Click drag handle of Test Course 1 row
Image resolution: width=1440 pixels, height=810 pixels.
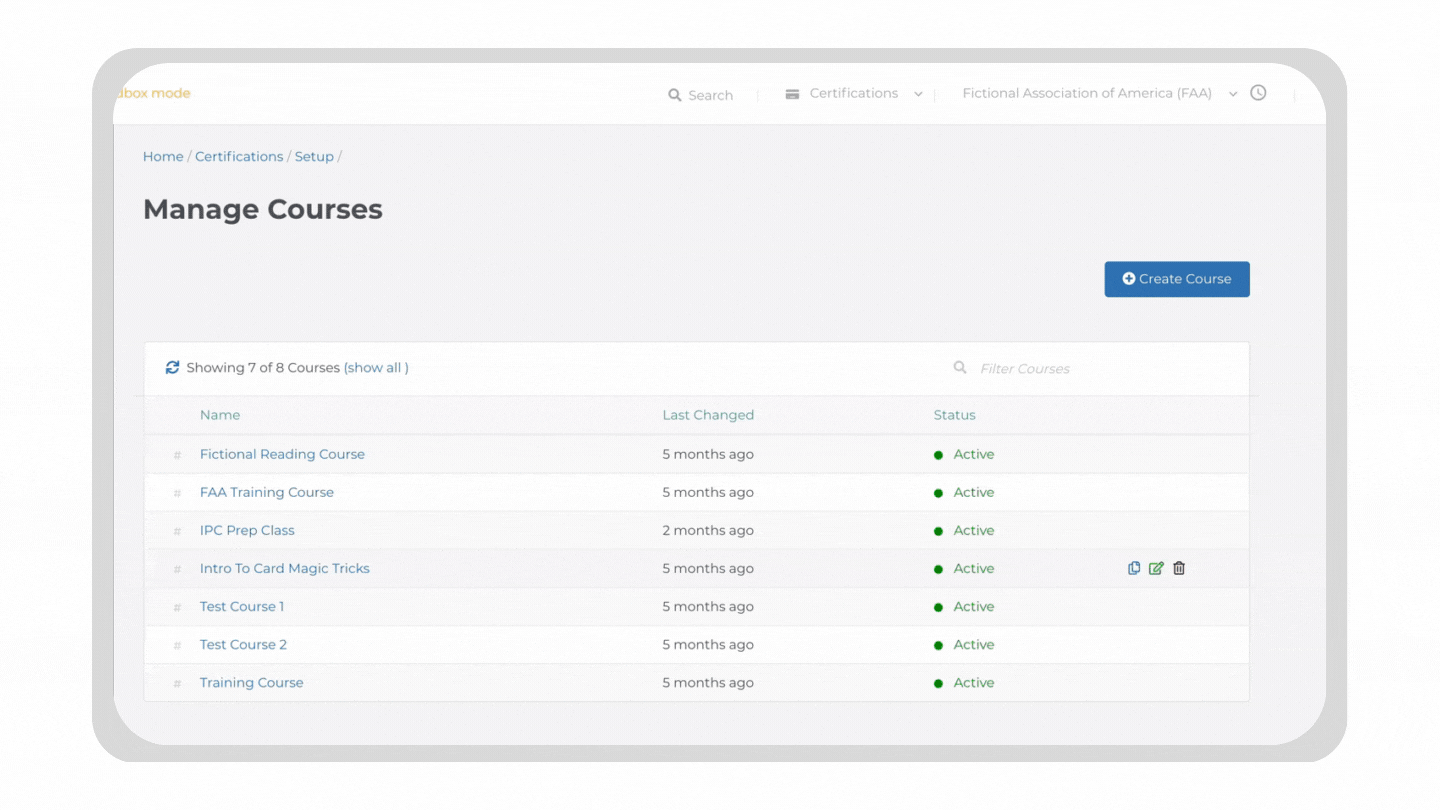tap(177, 607)
